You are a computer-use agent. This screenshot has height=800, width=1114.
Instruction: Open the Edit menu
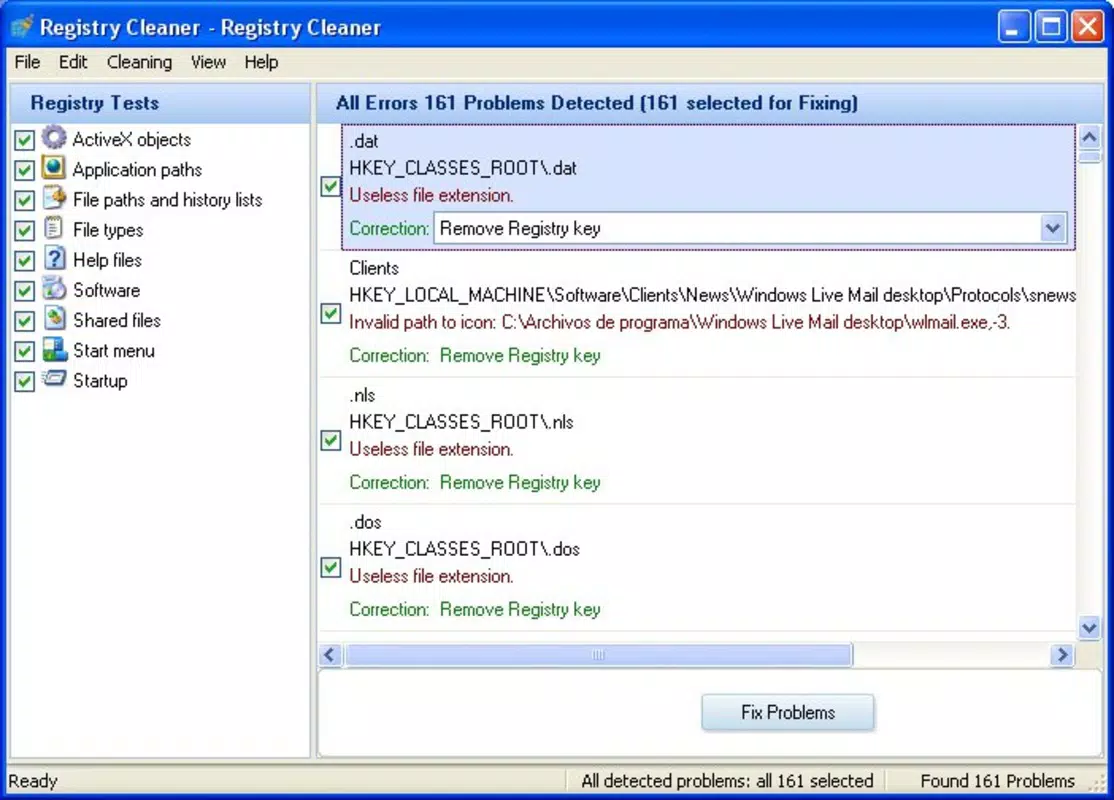click(73, 63)
